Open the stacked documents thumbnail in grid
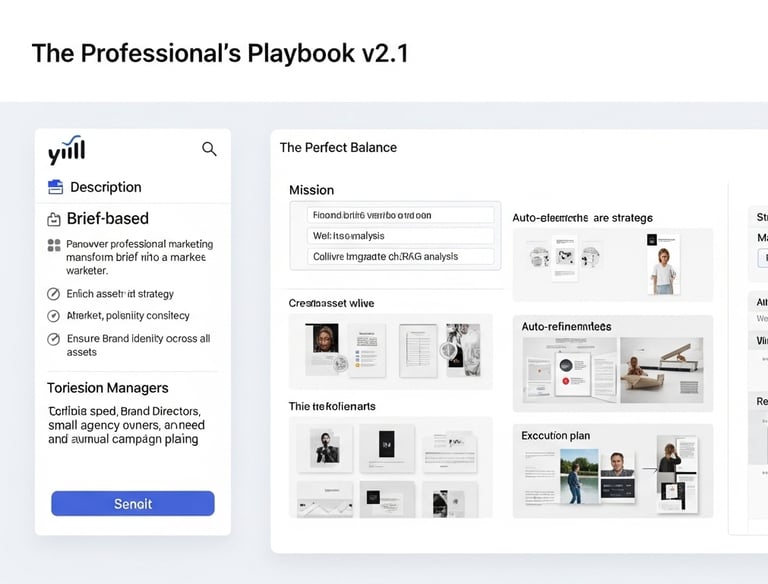This screenshot has height=584, width=768. (x=450, y=451)
